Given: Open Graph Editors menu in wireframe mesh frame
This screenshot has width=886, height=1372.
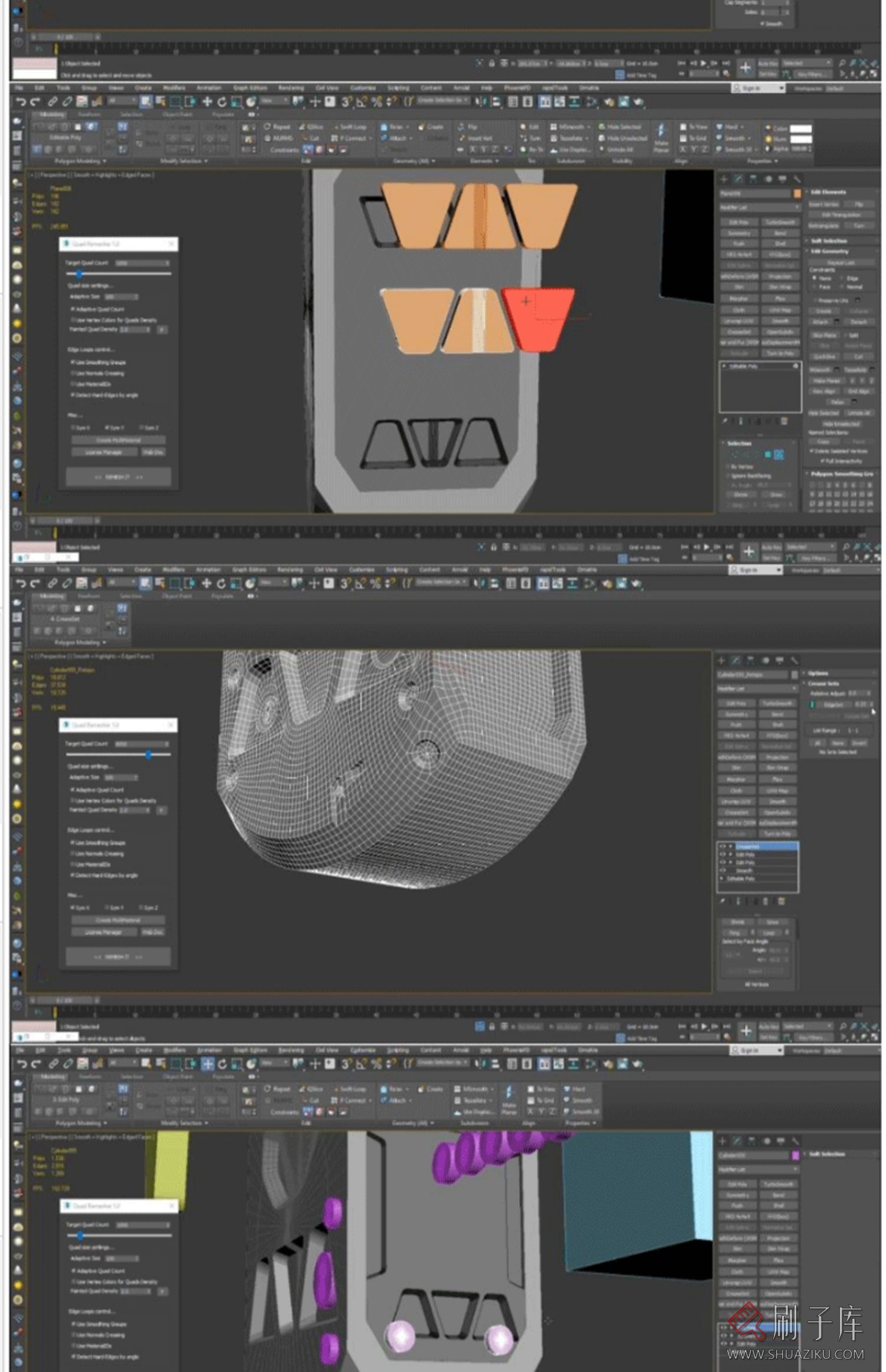Looking at the screenshot, I should pos(249,570).
